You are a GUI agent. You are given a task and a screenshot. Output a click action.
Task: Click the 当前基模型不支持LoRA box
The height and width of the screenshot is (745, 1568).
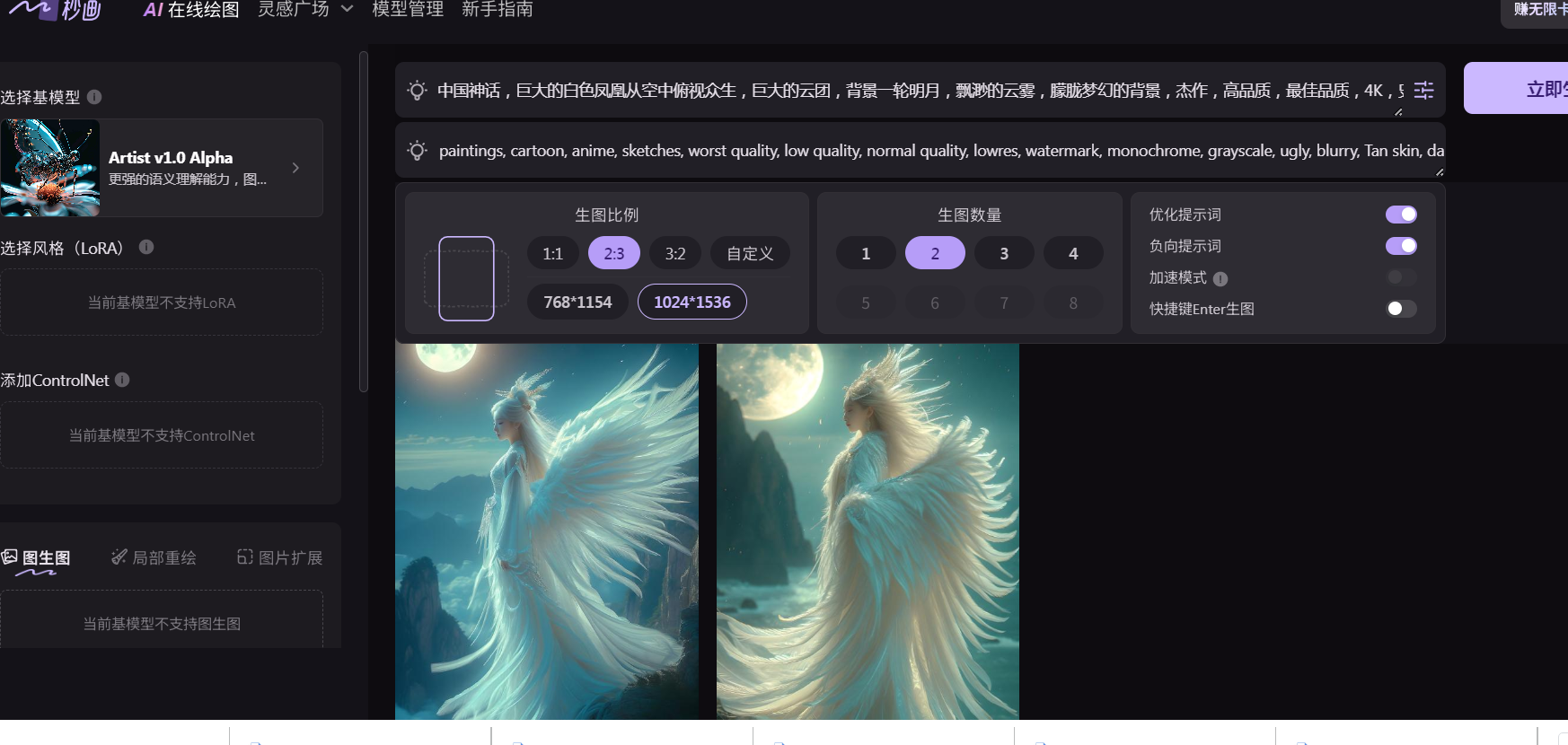[162, 302]
